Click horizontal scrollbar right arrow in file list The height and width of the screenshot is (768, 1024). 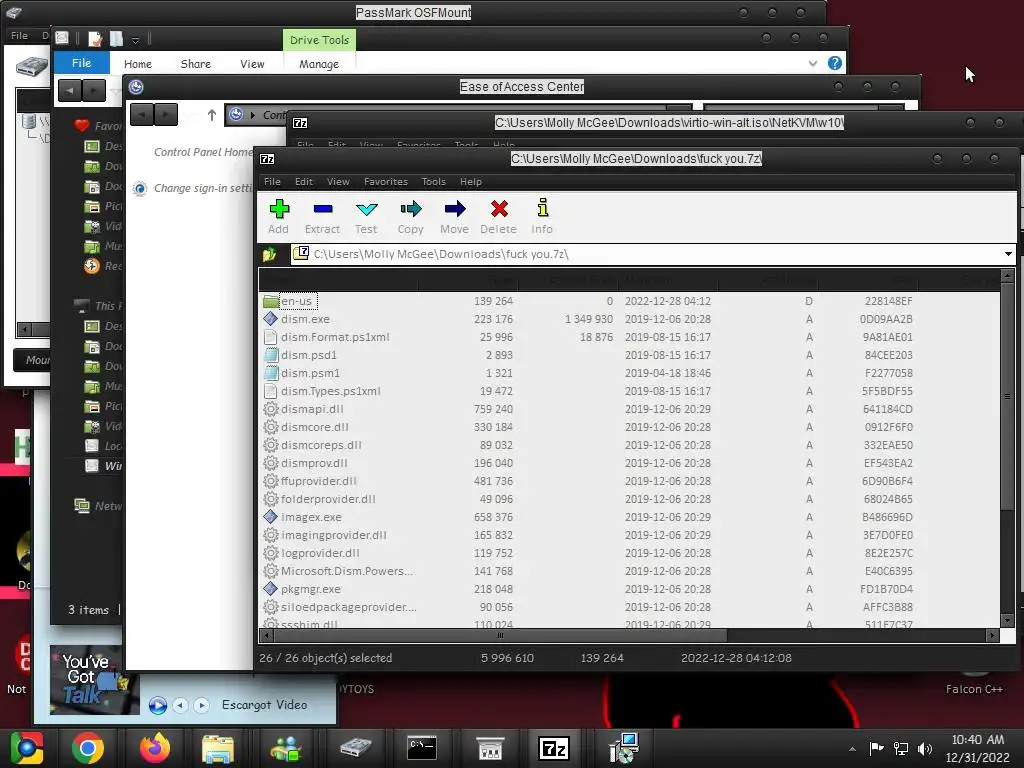993,635
